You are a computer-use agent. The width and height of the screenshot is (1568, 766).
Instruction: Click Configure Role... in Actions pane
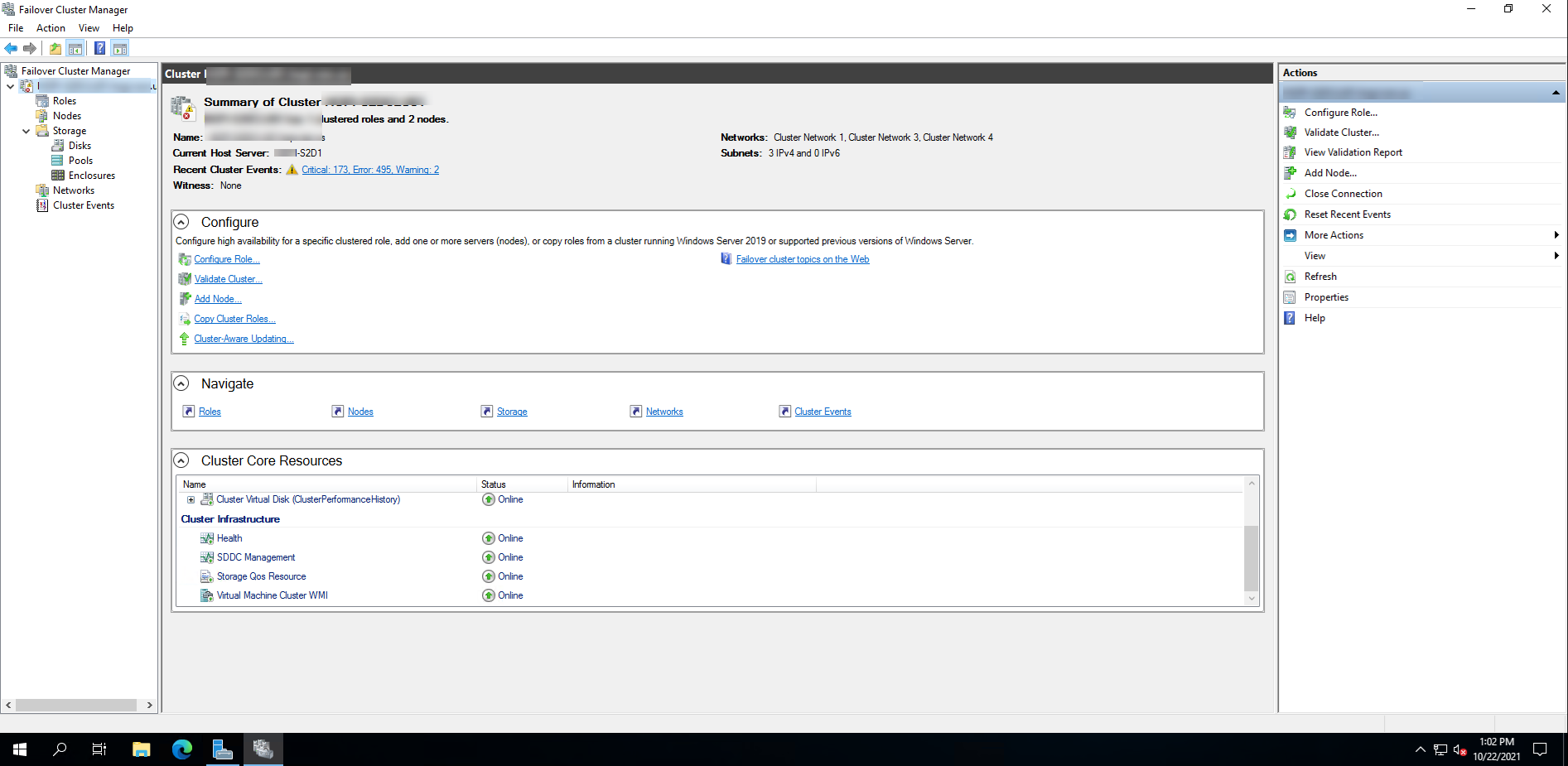(x=1341, y=113)
